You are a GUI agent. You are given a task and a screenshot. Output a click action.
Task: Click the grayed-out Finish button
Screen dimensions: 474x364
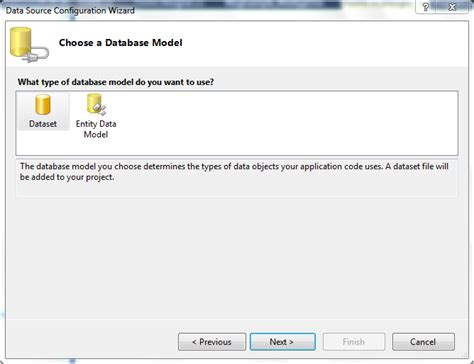[x=354, y=342]
